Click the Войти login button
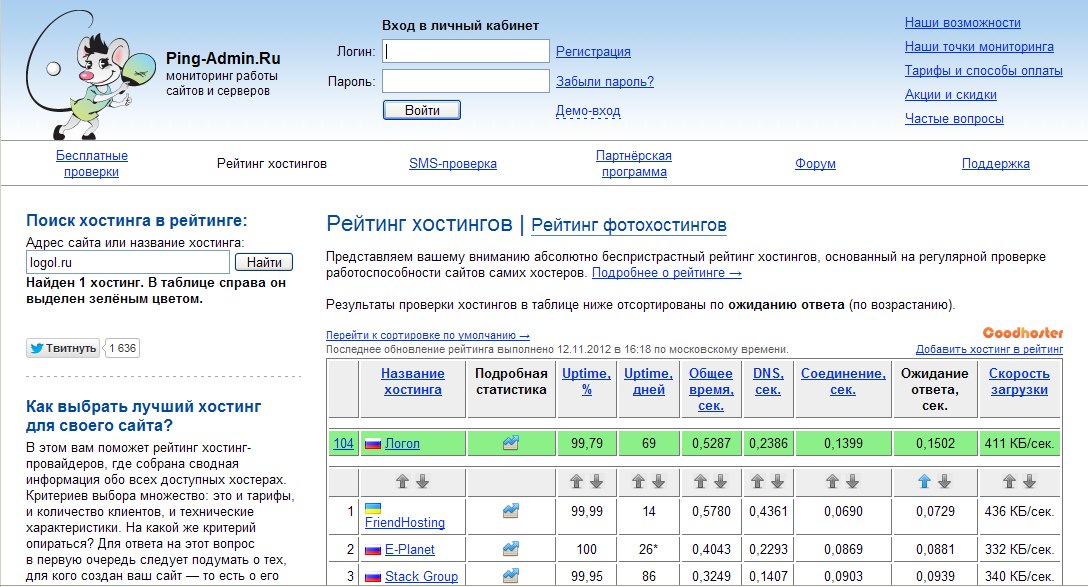 [x=422, y=110]
